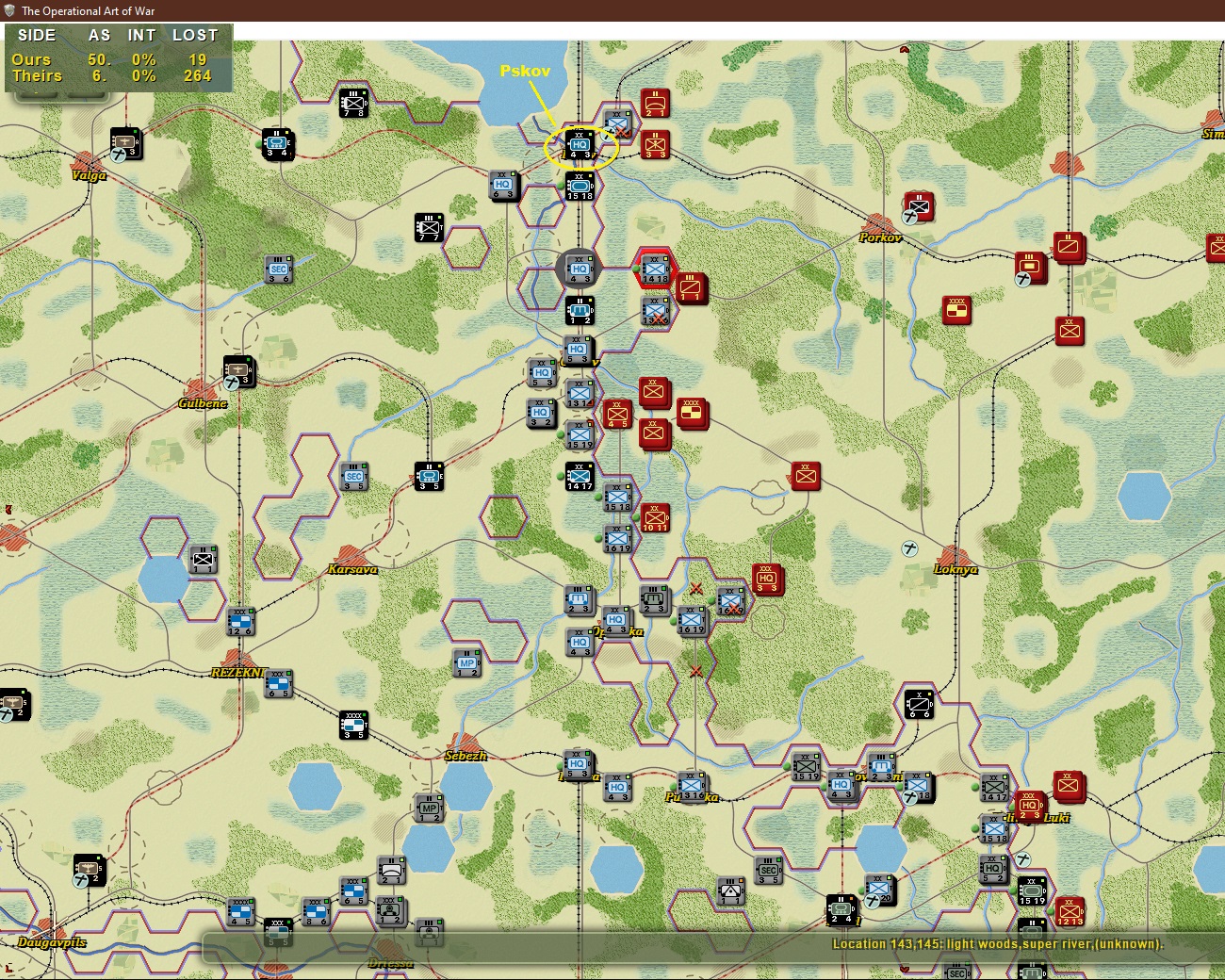Select the black 7-8 regiment counter
Viewport: 1225px width, 980px height.
353,102
